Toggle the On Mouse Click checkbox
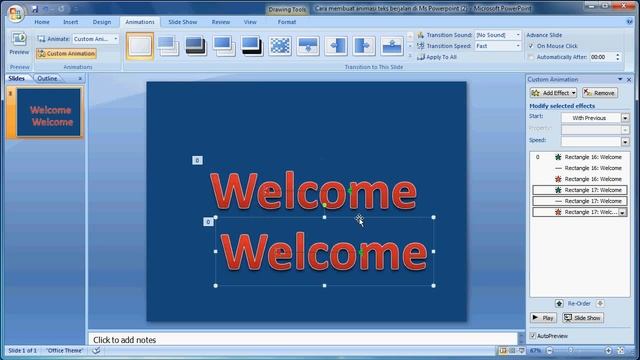 531,46
